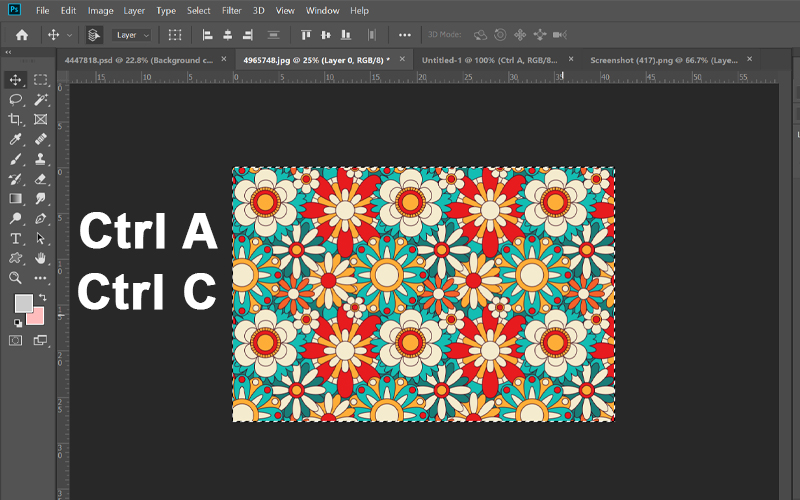Change screen mode button

point(40,340)
